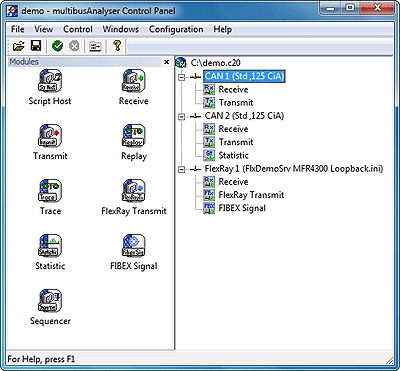Close the Modules panel
This screenshot has width=400, height=371.
[x=166, y=62]
